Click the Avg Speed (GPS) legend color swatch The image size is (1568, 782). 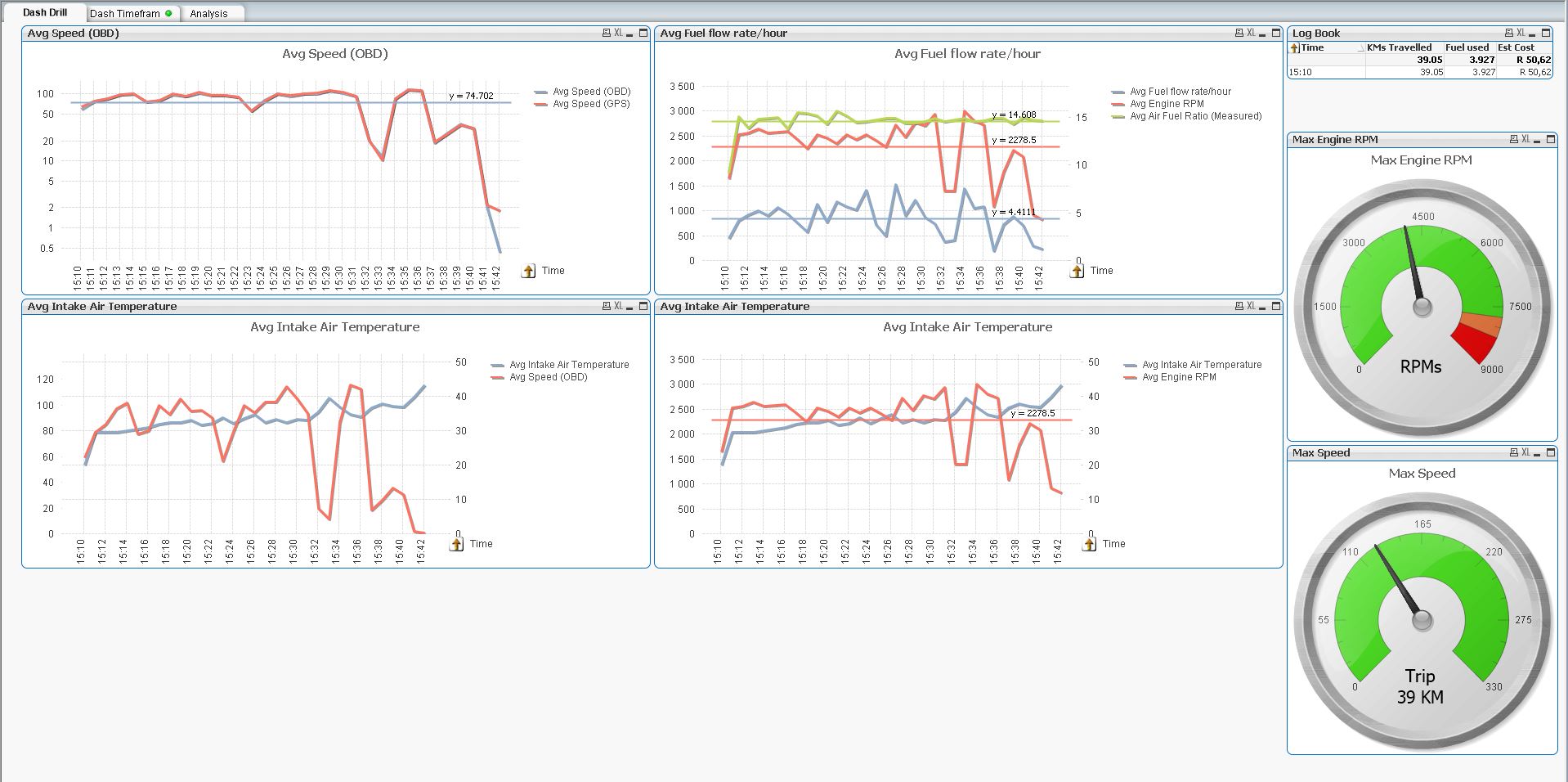tap(540, 105)
